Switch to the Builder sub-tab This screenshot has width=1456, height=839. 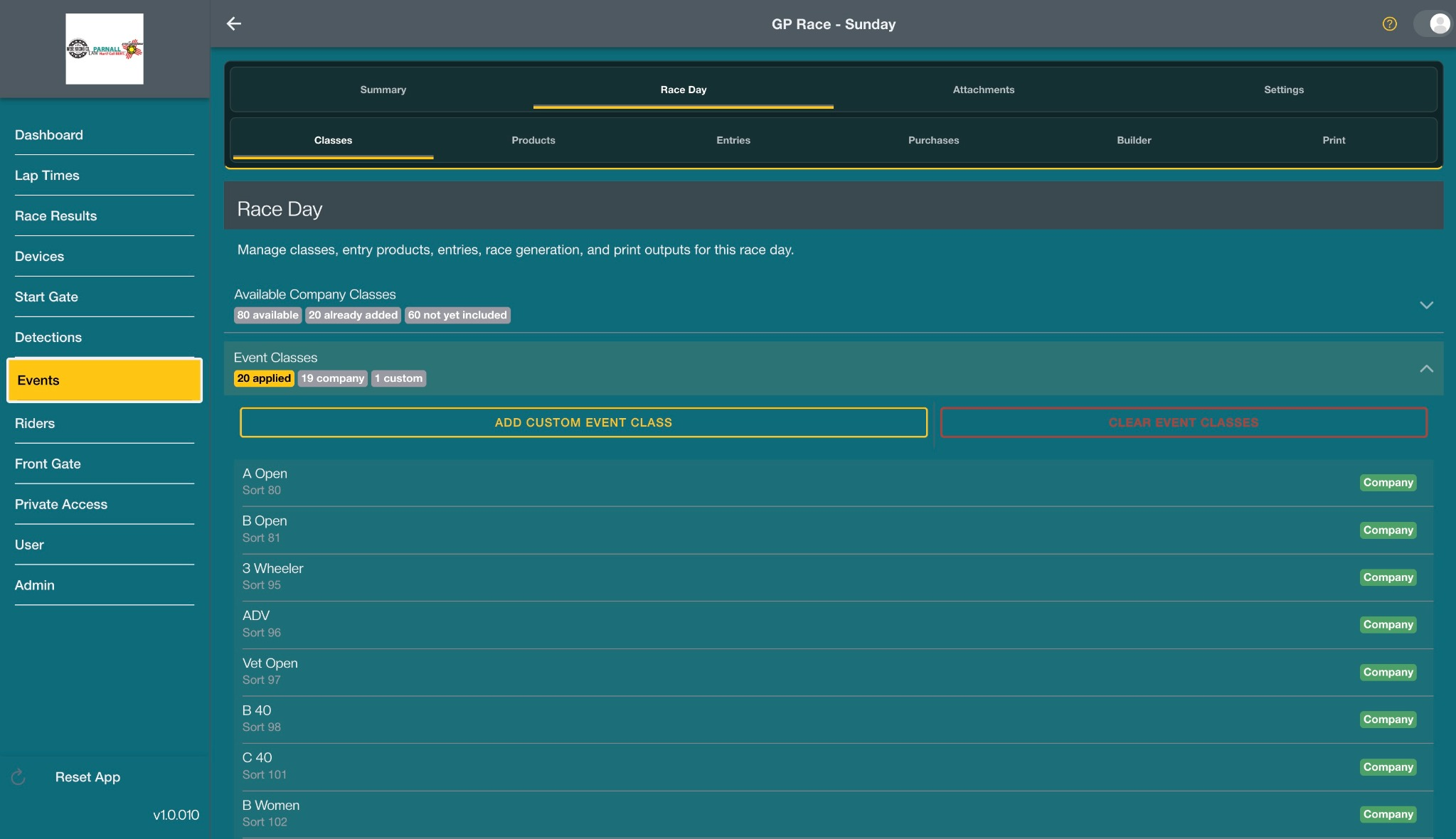1134,140
